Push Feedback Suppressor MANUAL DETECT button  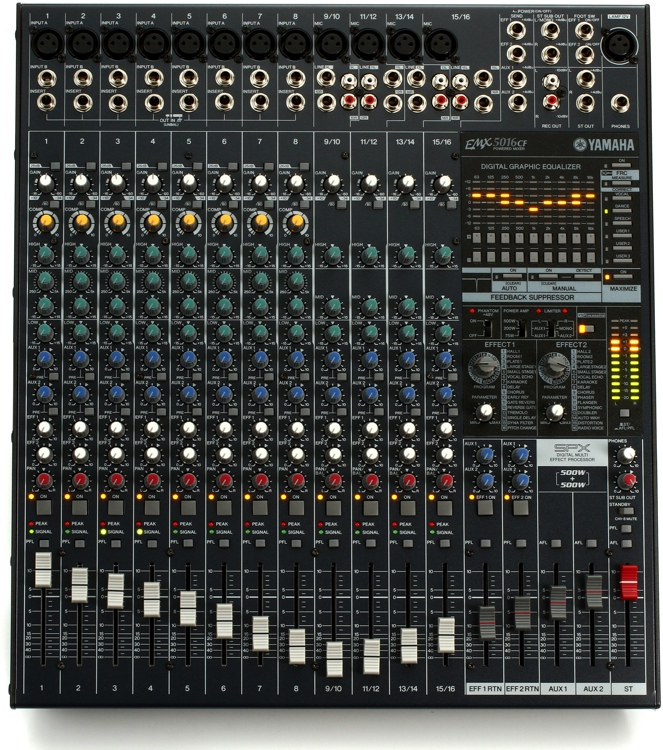584,276
